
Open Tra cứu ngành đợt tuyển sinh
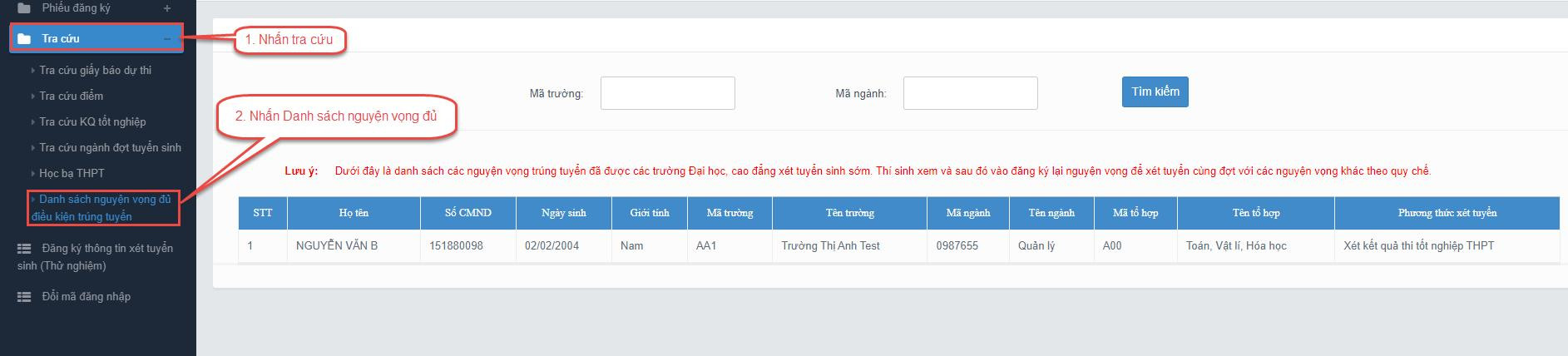110,148
